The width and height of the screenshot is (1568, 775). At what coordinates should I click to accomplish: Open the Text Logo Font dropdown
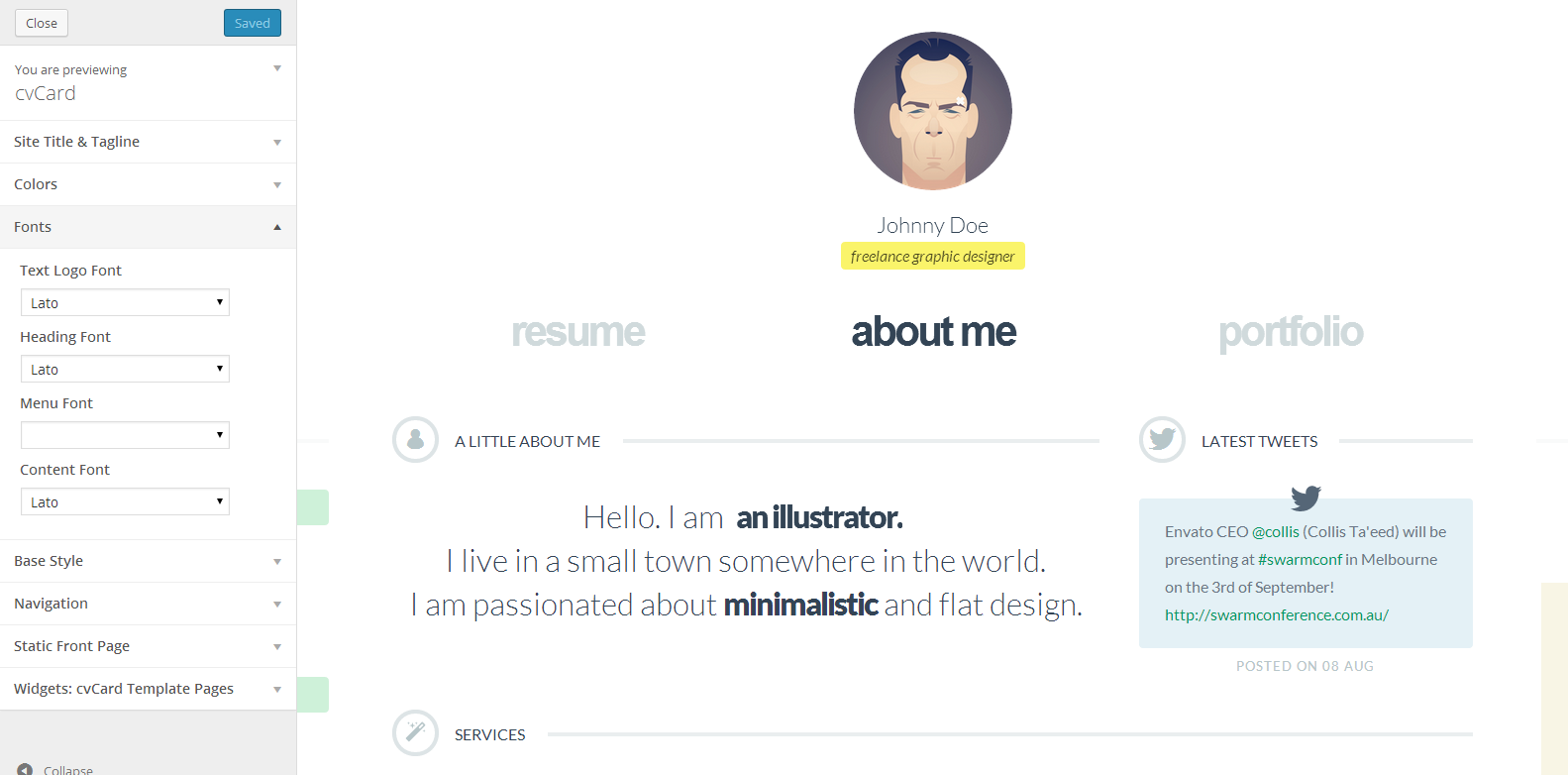pyautogui.click(x=125, y=303)
